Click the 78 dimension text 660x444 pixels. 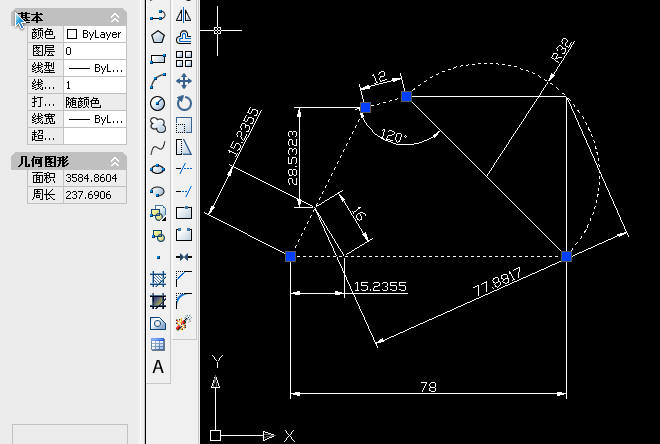click(428, 387)
